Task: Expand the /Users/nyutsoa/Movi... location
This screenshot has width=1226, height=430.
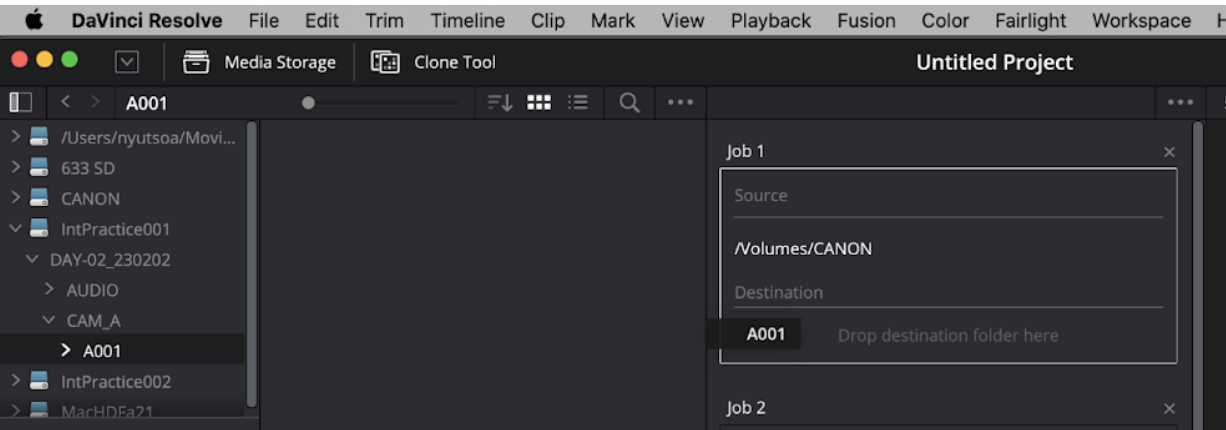Action: 16,137
